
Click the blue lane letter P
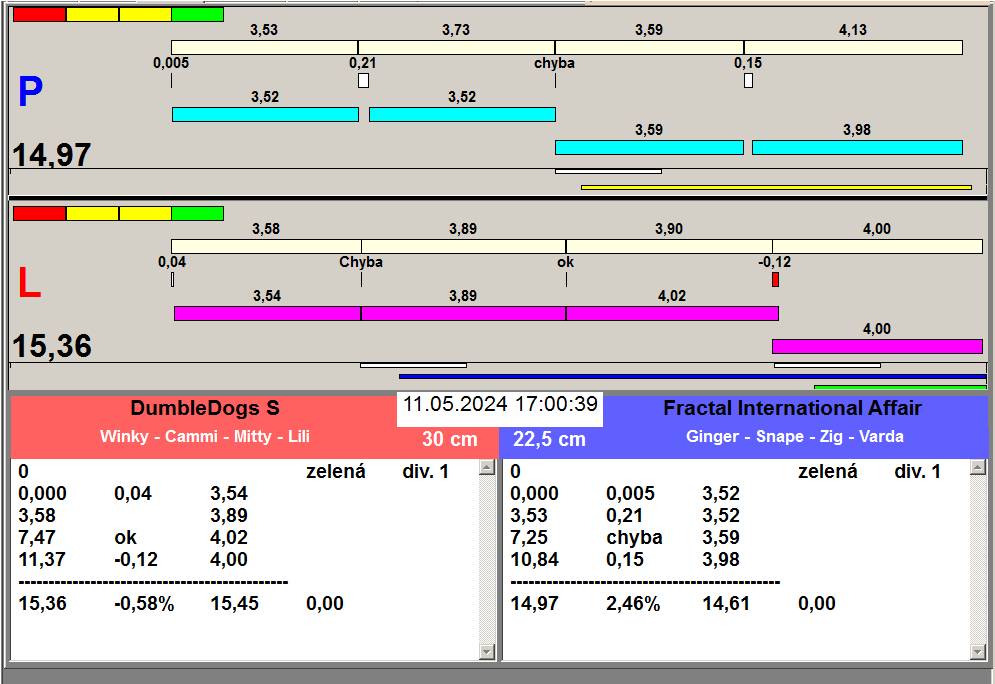[30, 93]
